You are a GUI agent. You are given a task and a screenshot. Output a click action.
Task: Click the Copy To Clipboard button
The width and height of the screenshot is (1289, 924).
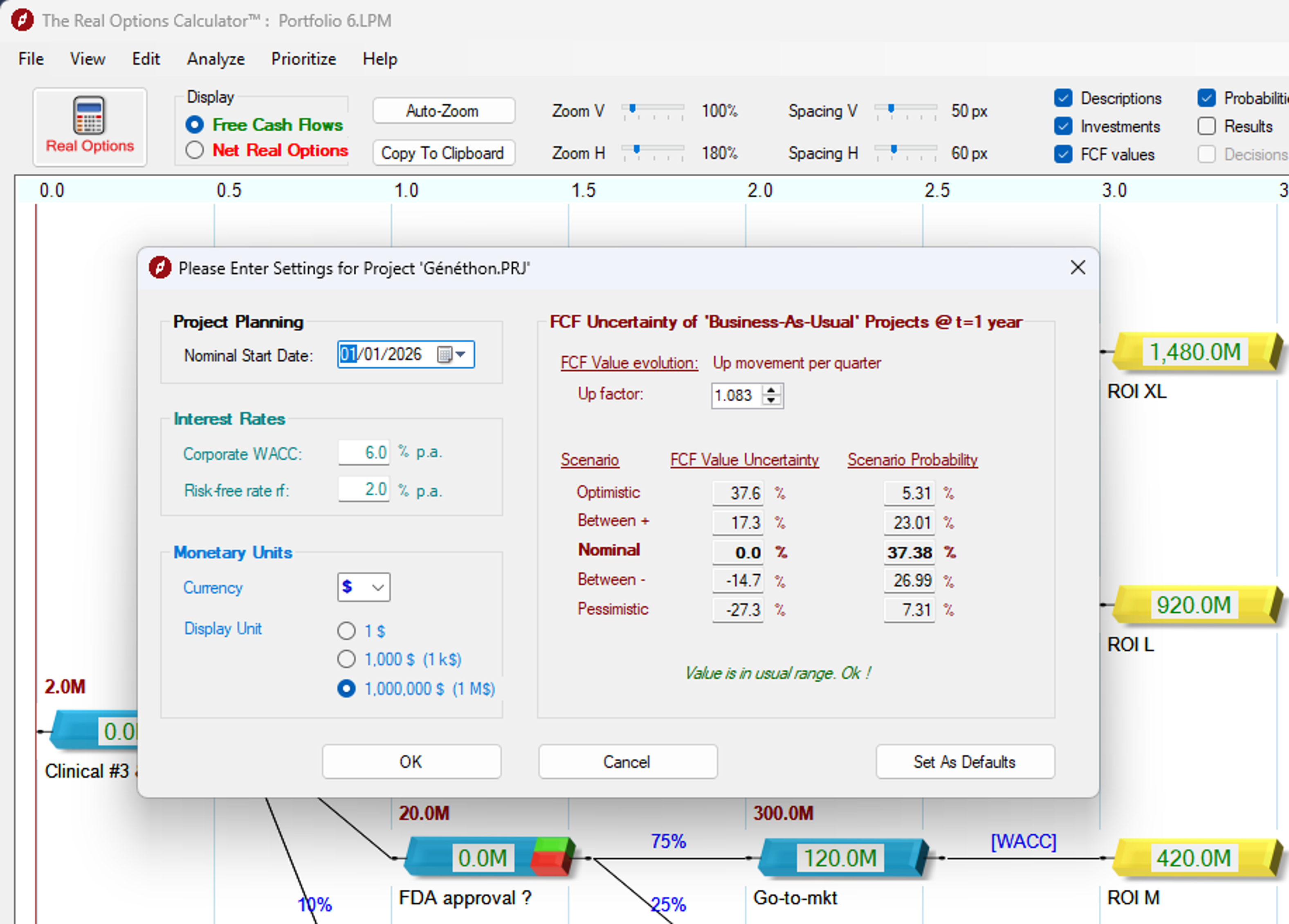443,153
